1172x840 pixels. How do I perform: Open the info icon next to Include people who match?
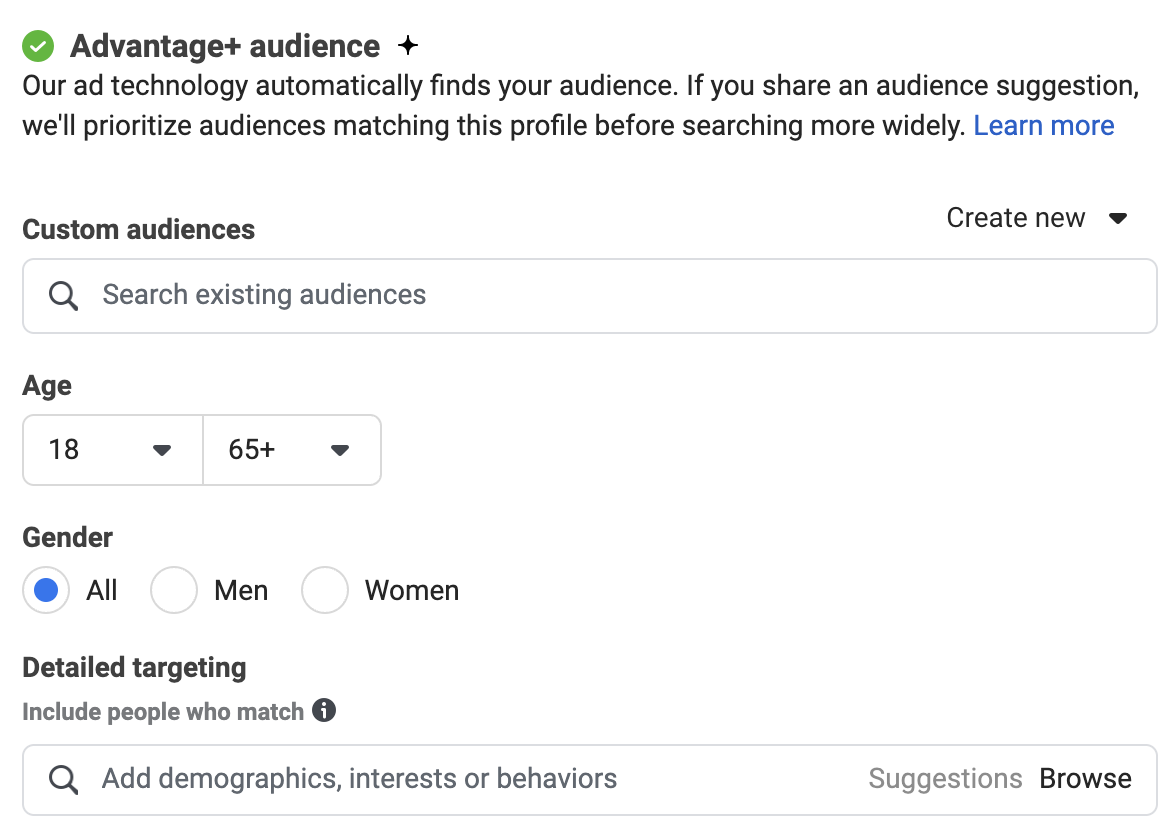pos(324,710)
